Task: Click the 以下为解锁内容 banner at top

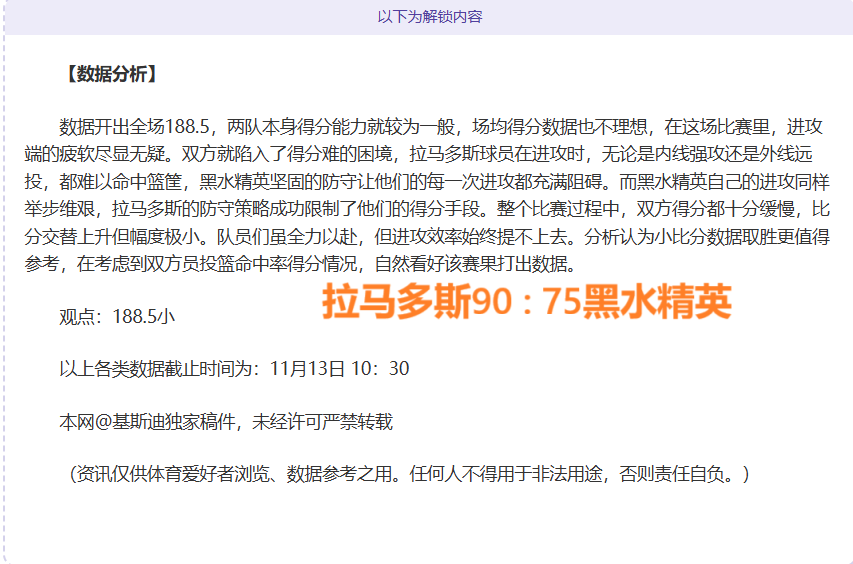Action: tap(429, 17)
